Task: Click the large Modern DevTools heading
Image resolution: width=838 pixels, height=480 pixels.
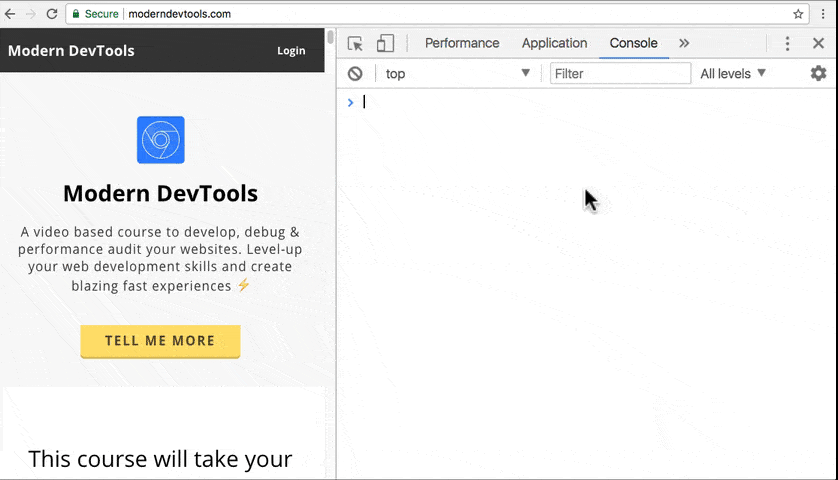Action: click(160, 193)
